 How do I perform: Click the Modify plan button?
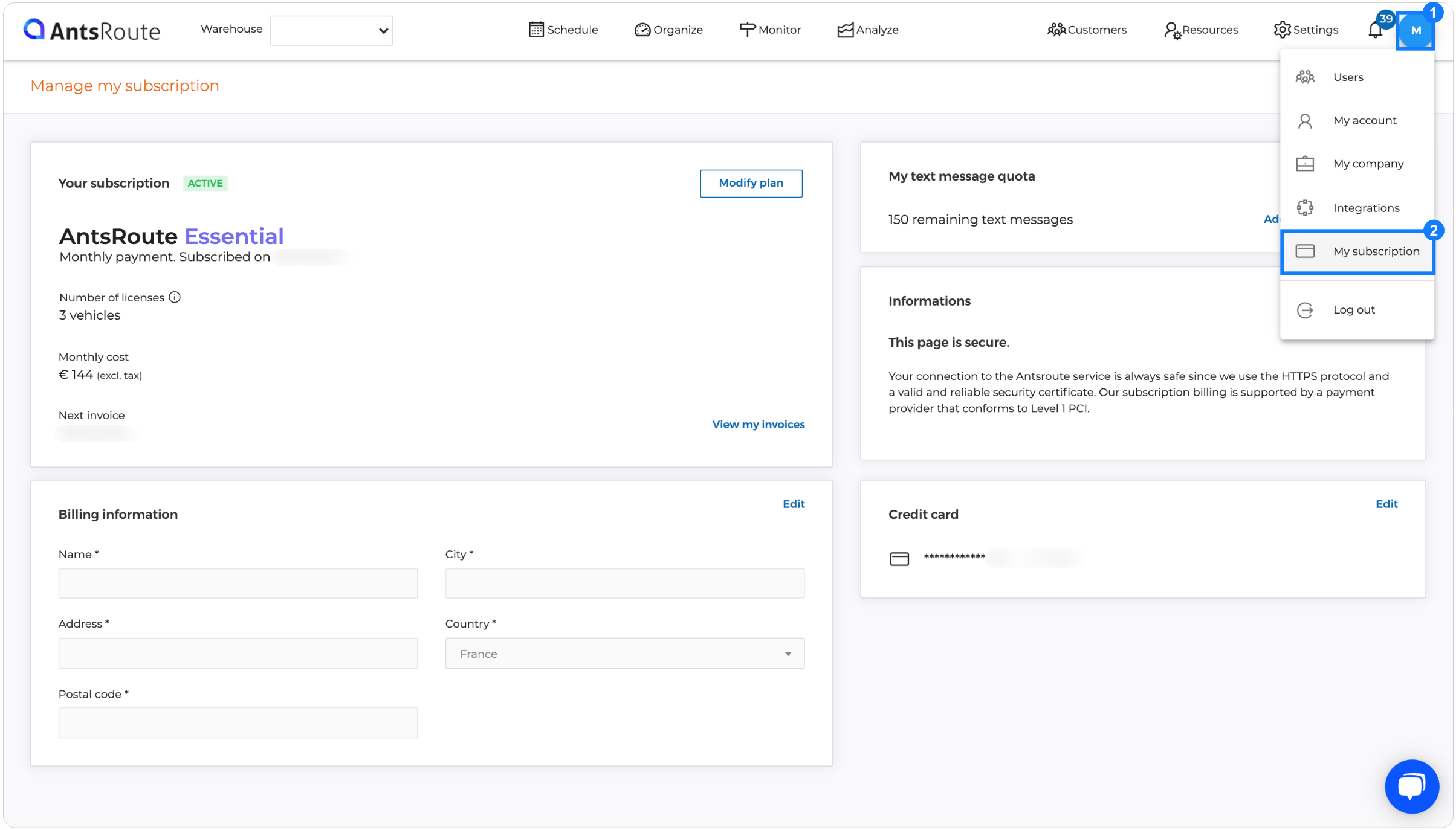[x=751, y=183]
